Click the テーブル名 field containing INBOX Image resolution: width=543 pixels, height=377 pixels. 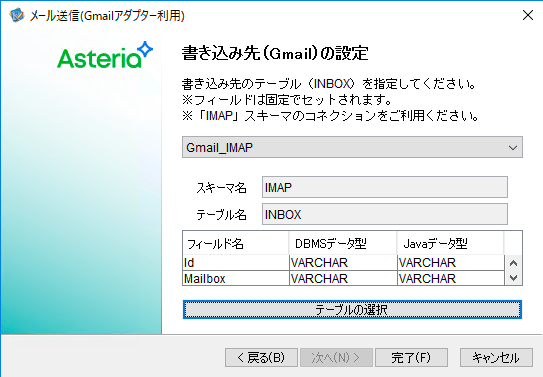point(385,214)
